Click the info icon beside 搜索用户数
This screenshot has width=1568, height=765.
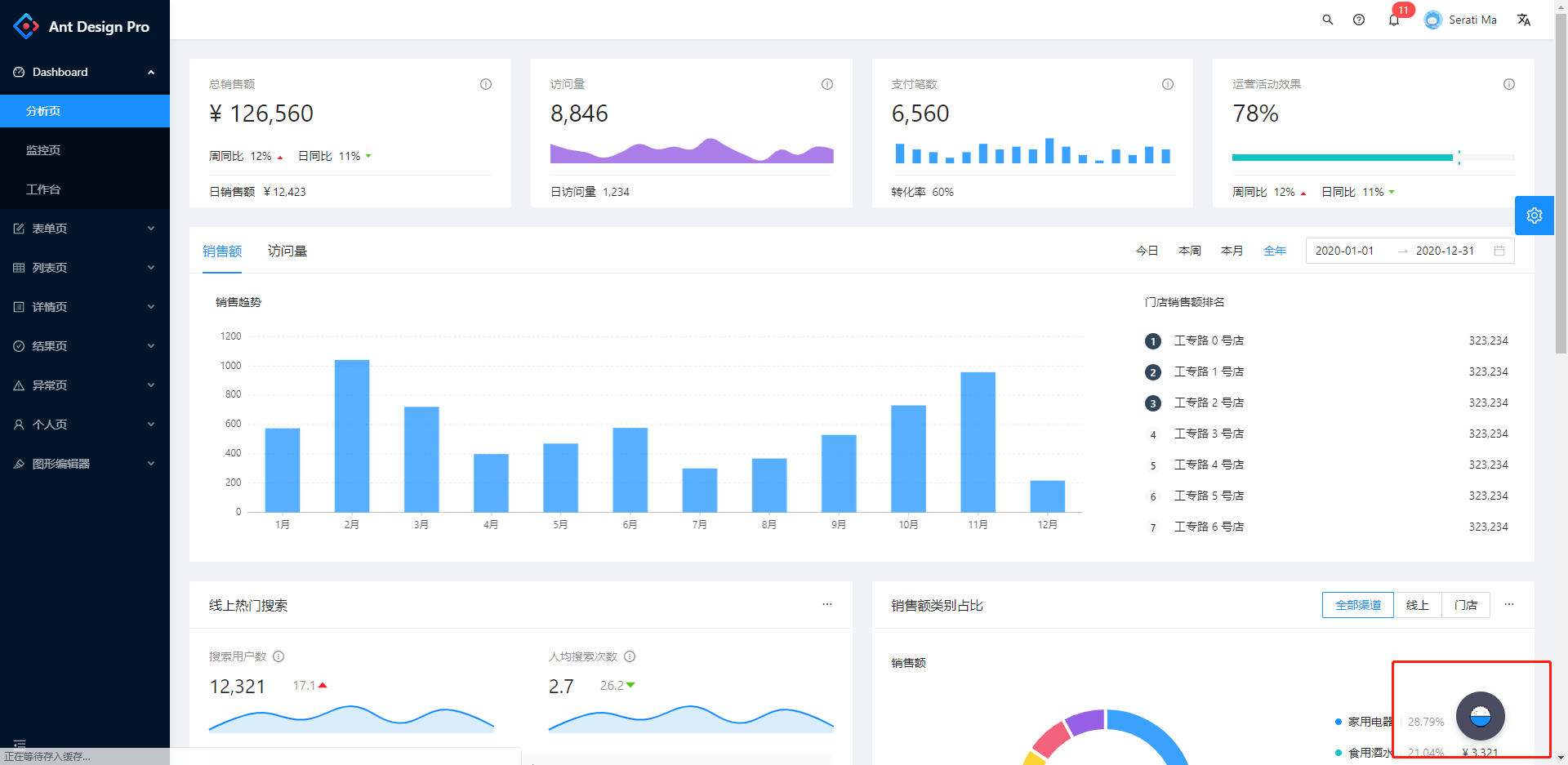[x=278, y=656]
